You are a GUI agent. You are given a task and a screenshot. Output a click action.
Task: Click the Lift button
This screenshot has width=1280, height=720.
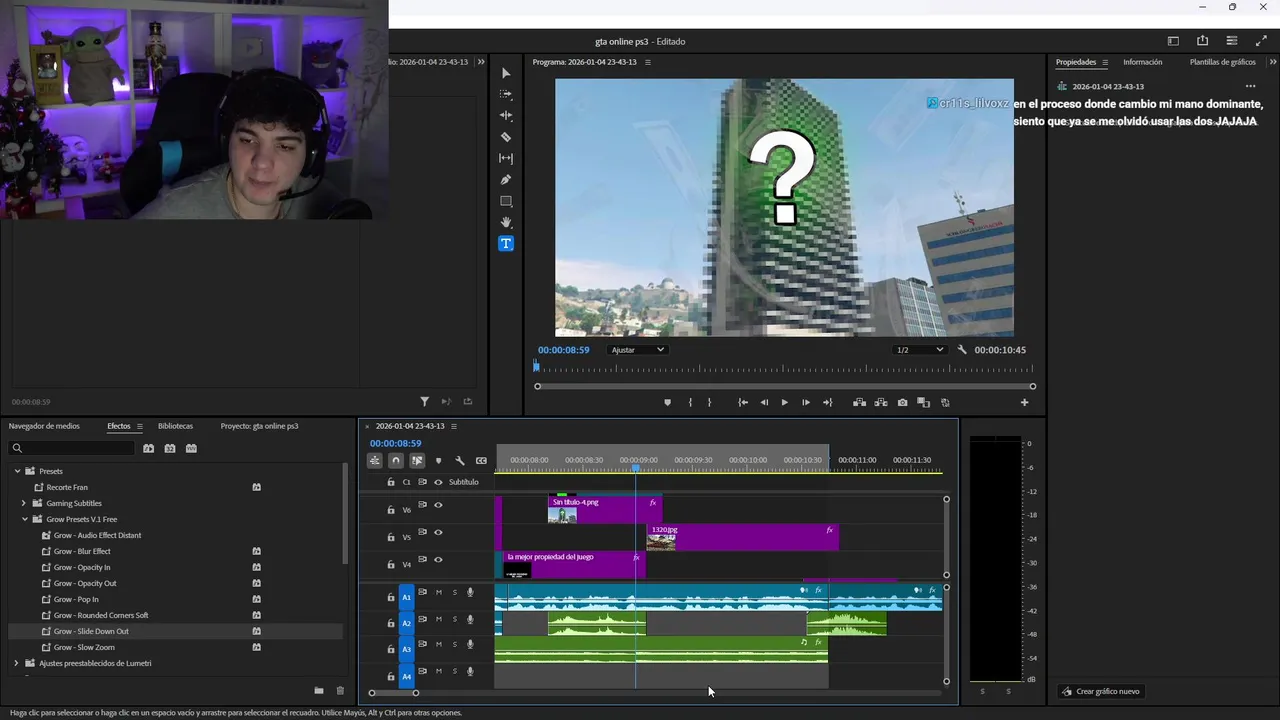click(859, 402)
